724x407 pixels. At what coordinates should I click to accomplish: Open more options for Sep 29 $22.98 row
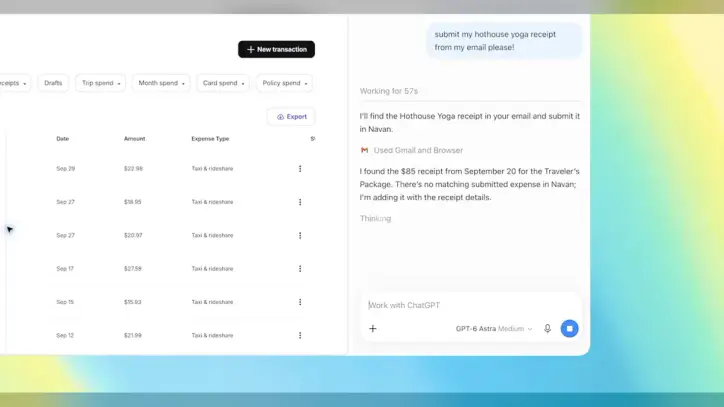(300, 169)
